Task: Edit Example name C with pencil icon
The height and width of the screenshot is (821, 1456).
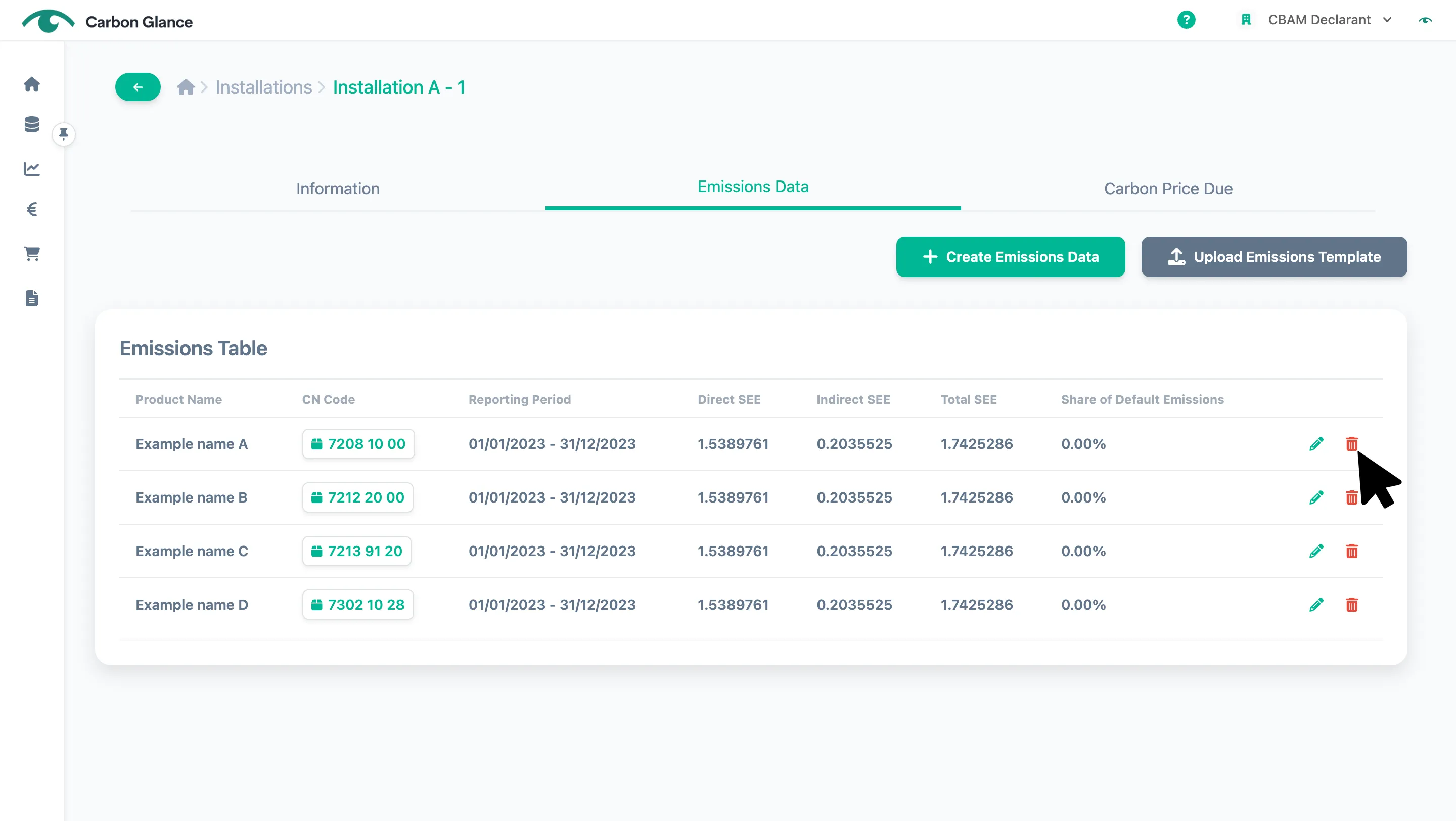Action: pos(1316,551)
